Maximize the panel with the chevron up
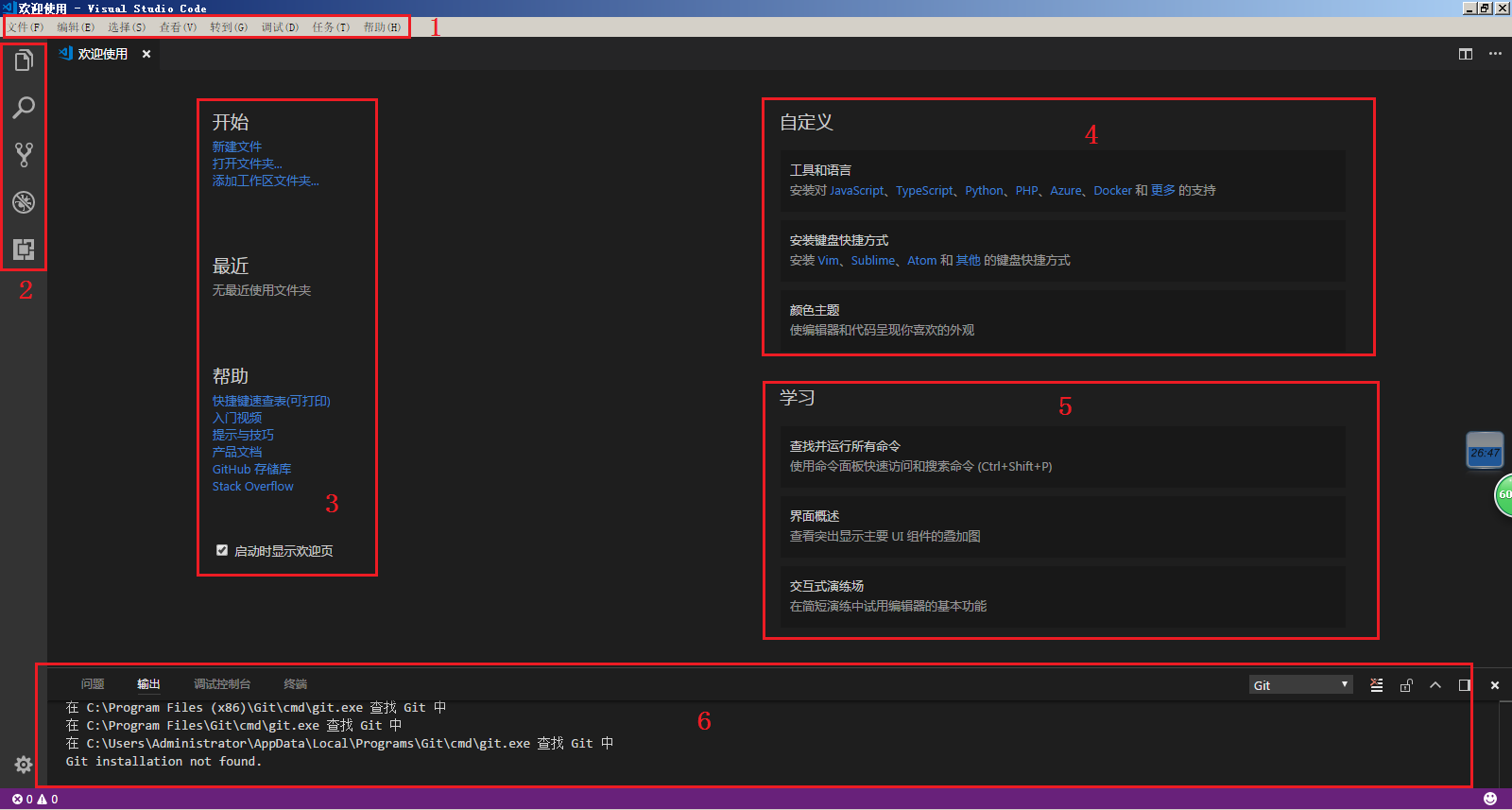 [1435, 685]
